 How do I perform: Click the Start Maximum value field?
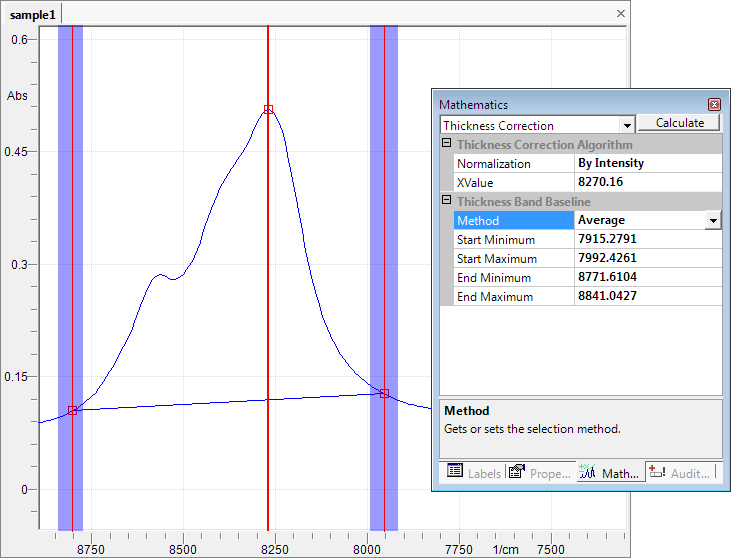click(x=646, y=259)
